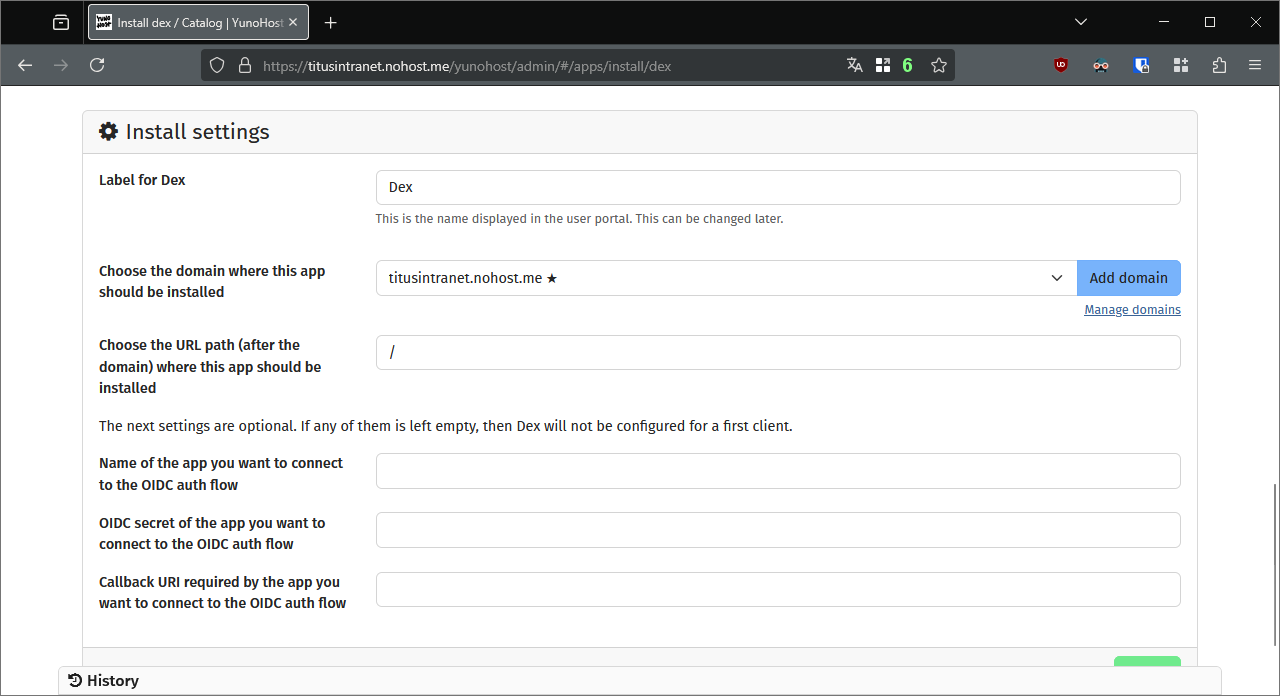Image resolution: width=1280 pixels, height=696 pixels.
Task: Click the back navigation arrow
Action: 25,65
